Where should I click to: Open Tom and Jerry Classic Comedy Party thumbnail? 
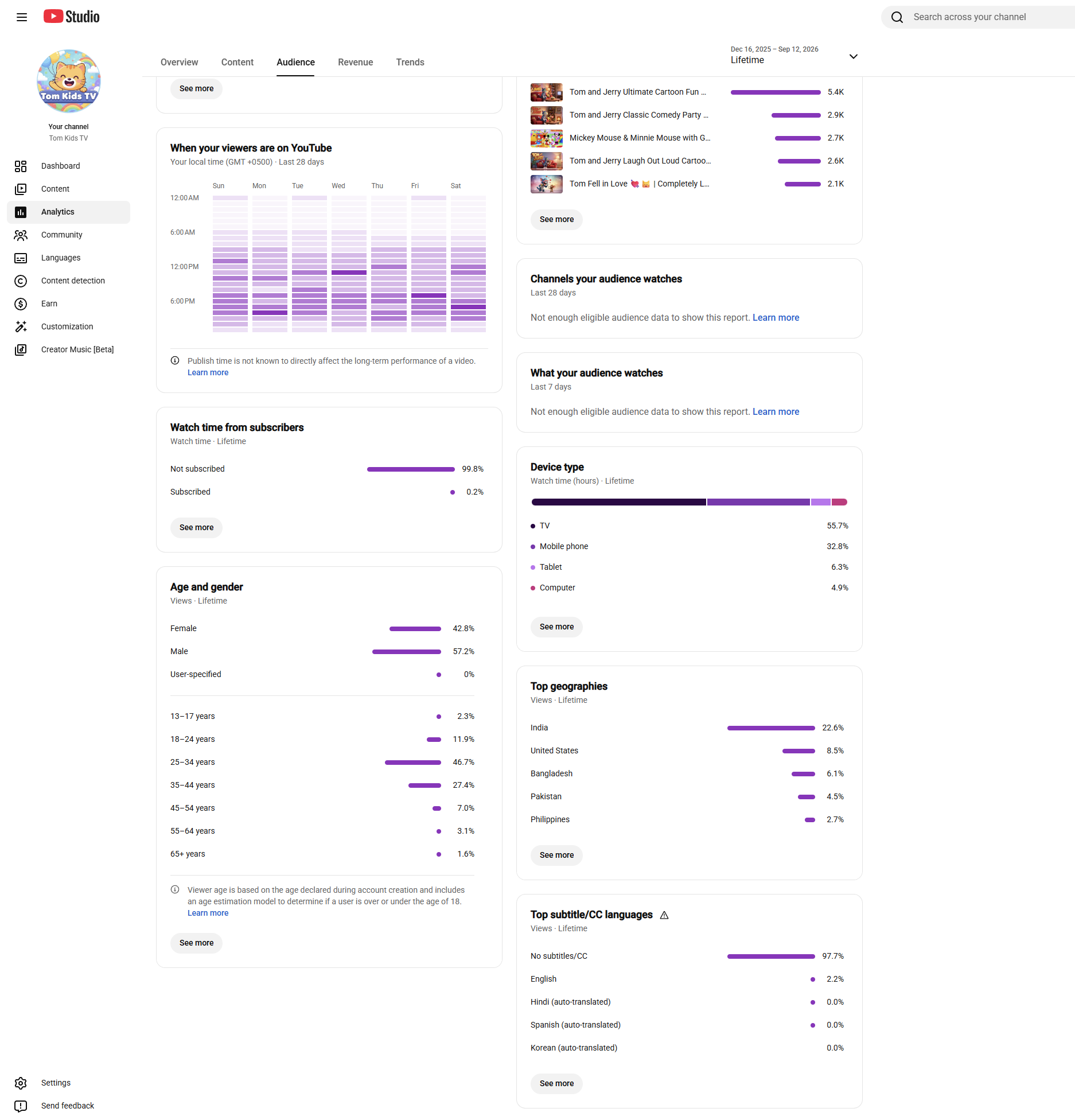click(547, 115)
